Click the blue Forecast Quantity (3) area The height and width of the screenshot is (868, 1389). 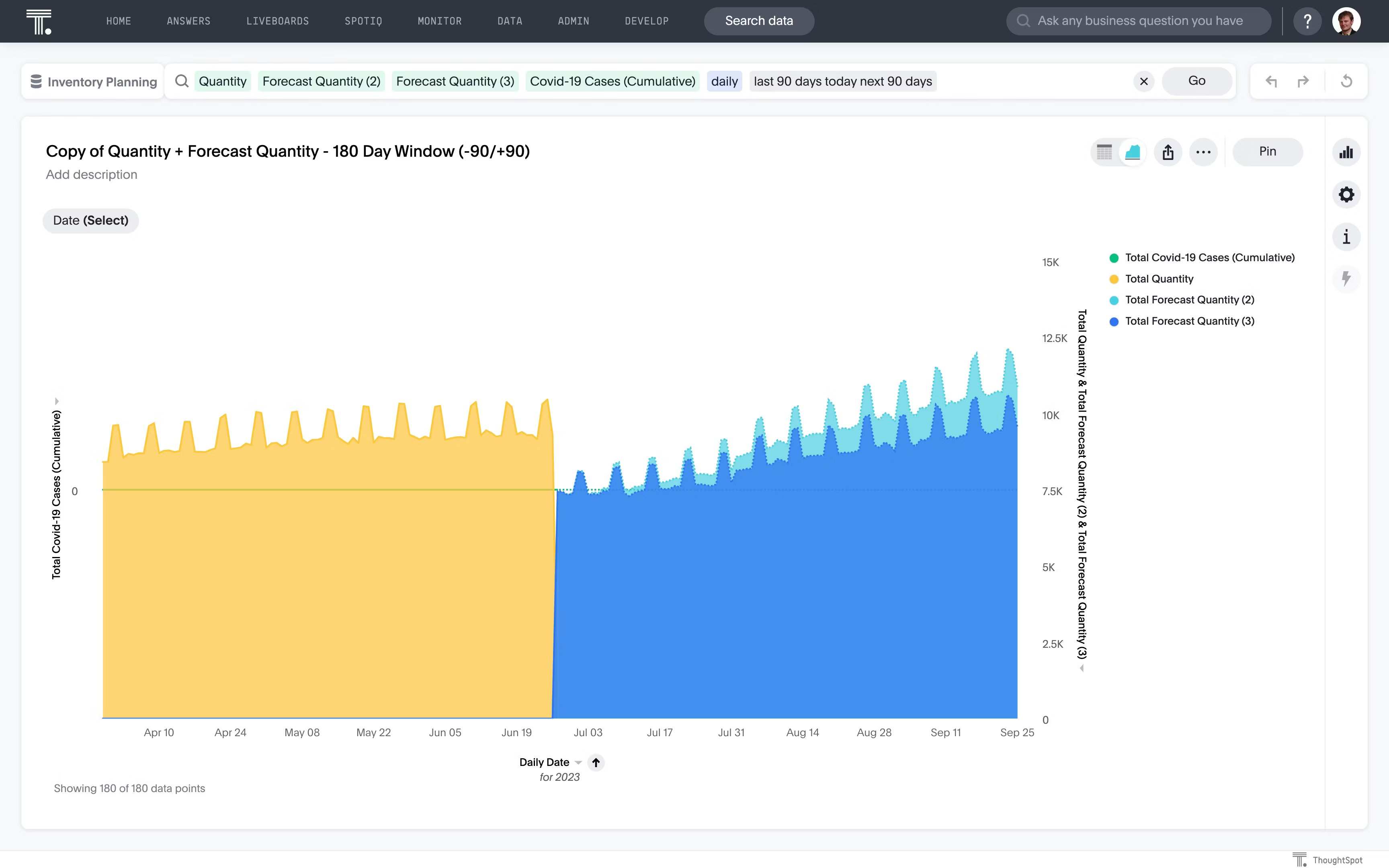tap(786, 603)
